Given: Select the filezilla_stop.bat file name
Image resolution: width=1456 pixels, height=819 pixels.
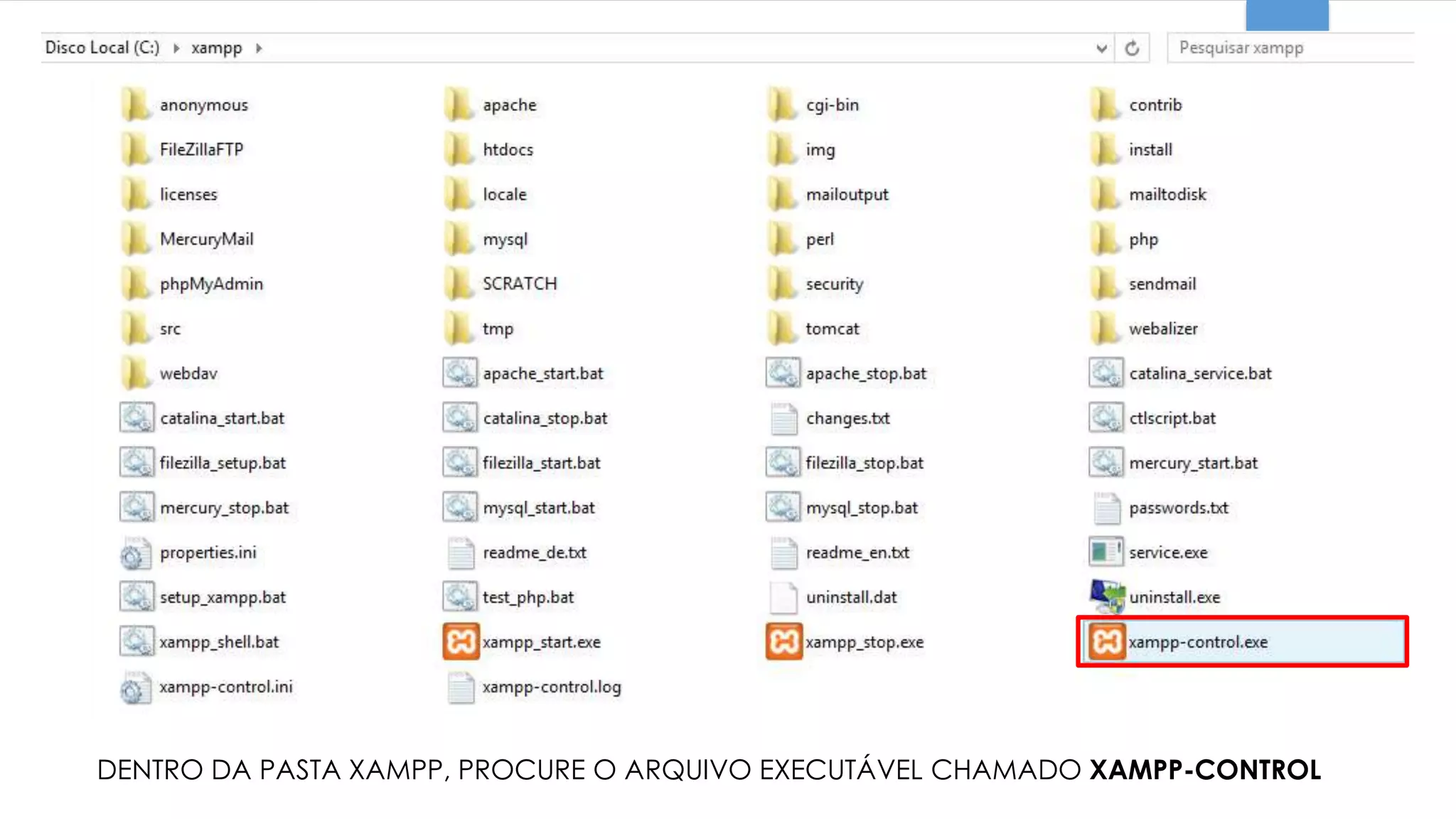Looking at the screenshot, I should (x=864, y=464).
